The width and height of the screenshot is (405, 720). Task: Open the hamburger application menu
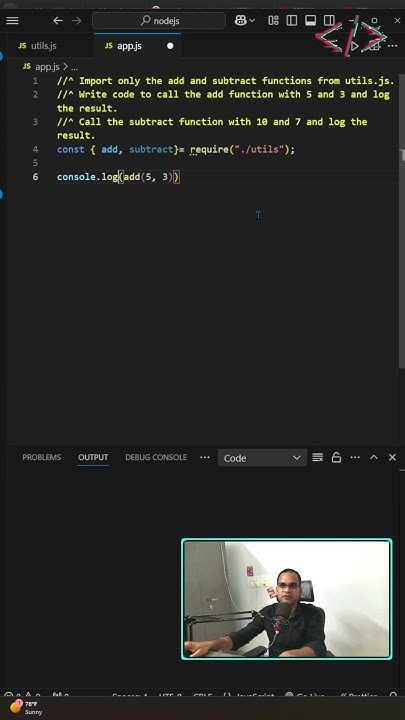[12, 21]
